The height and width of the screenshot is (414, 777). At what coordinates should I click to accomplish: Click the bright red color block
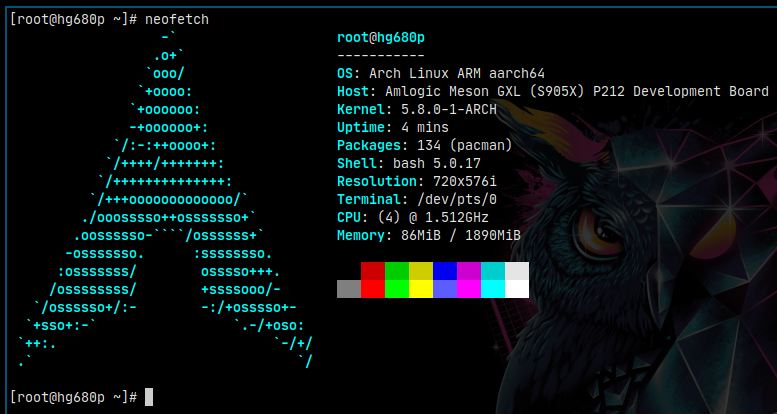pos(373,289)
